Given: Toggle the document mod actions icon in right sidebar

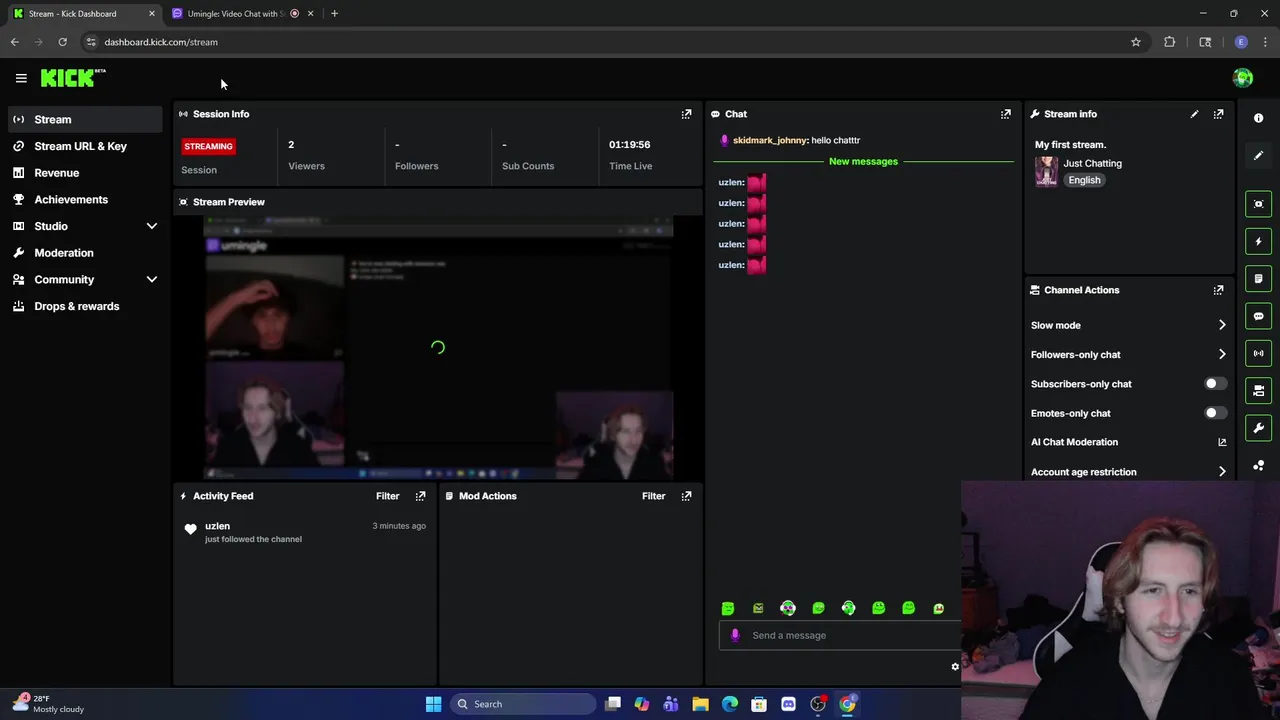Looking at the screenshot, I should click(1259, 279).
